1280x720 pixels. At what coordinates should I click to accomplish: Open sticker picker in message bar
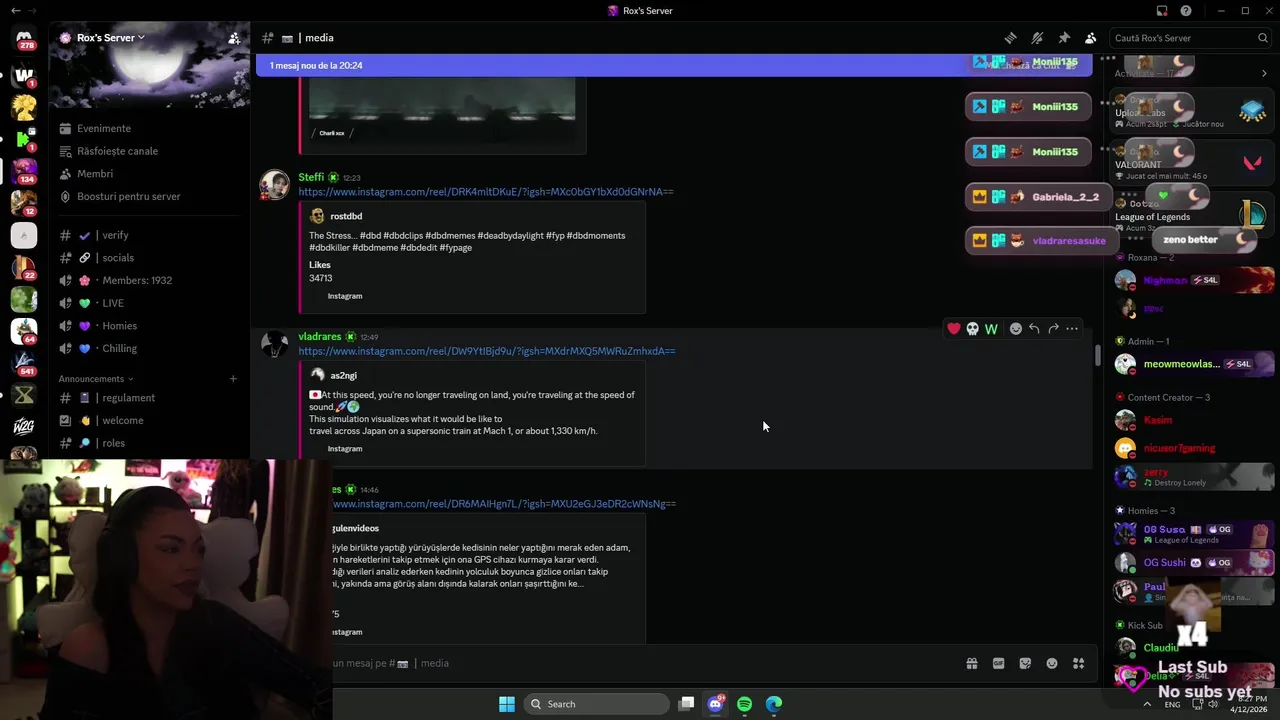pos(1025,663)
